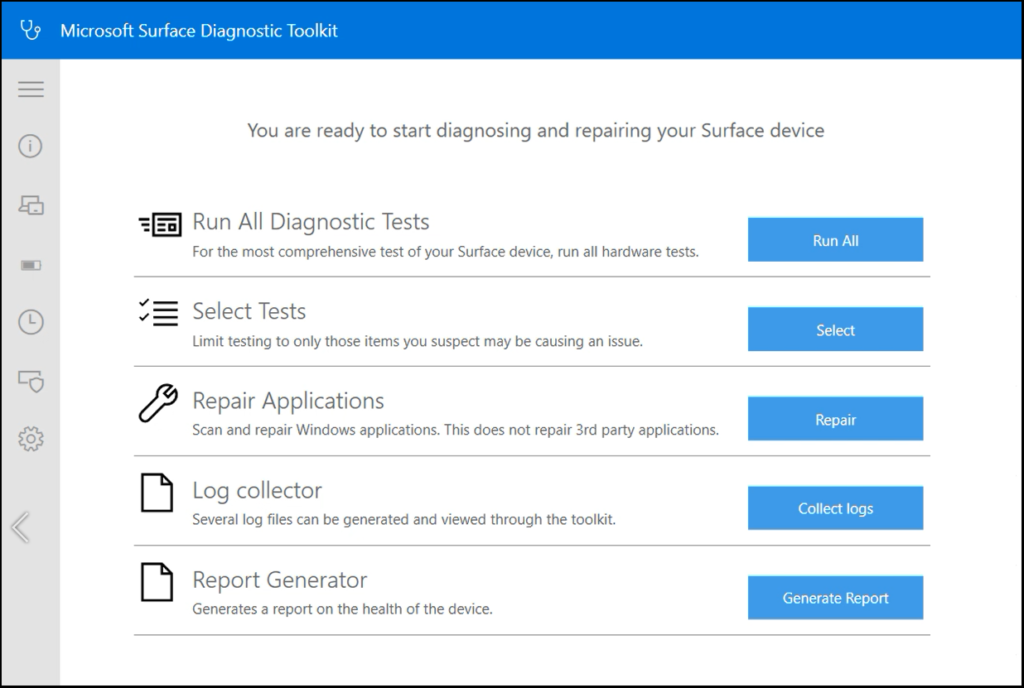
Task: Click the stethoscope app icon
Action: (x=30, y=30)
